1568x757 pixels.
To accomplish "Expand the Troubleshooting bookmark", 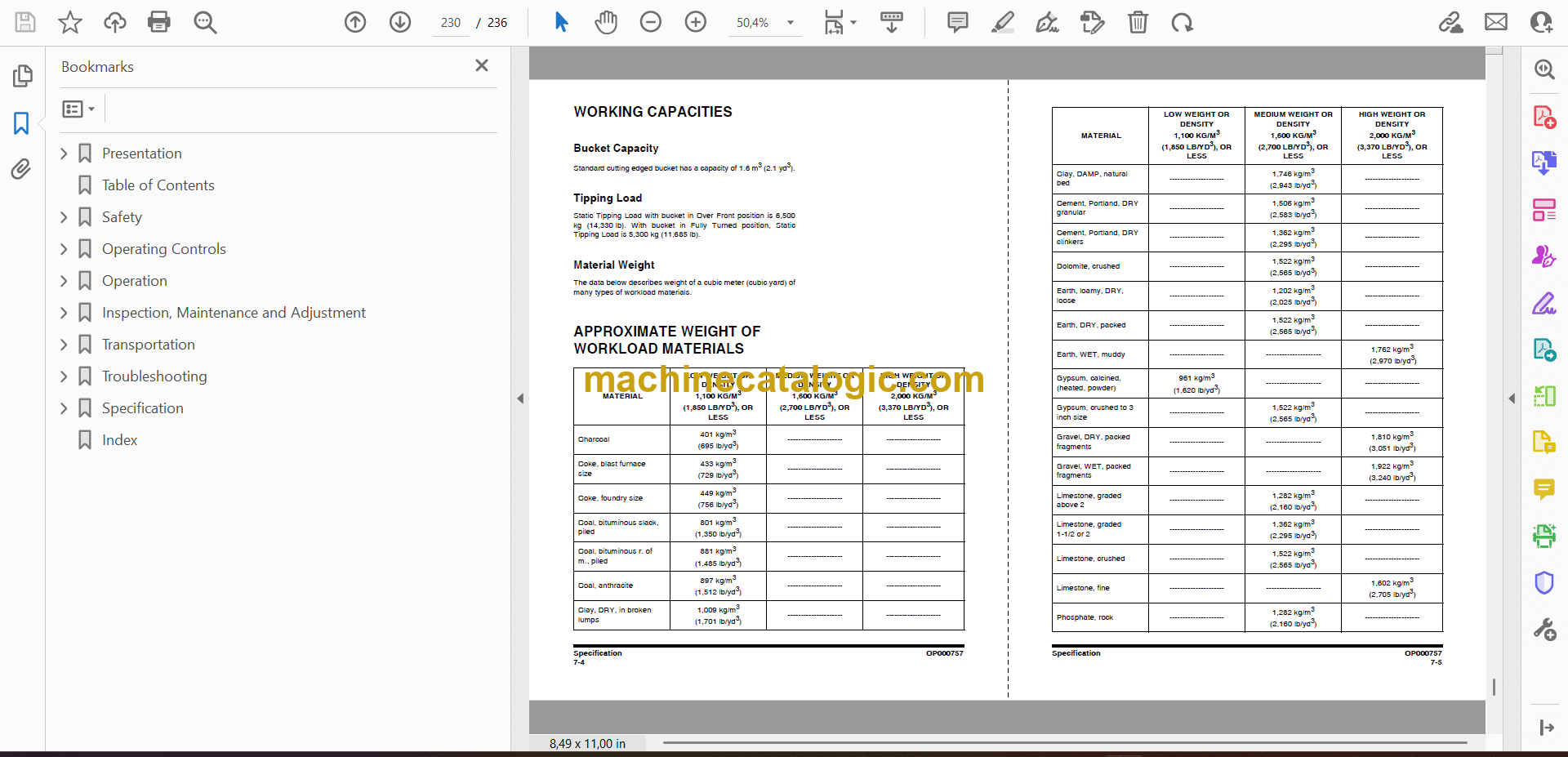I will click(x=64, y=376).
